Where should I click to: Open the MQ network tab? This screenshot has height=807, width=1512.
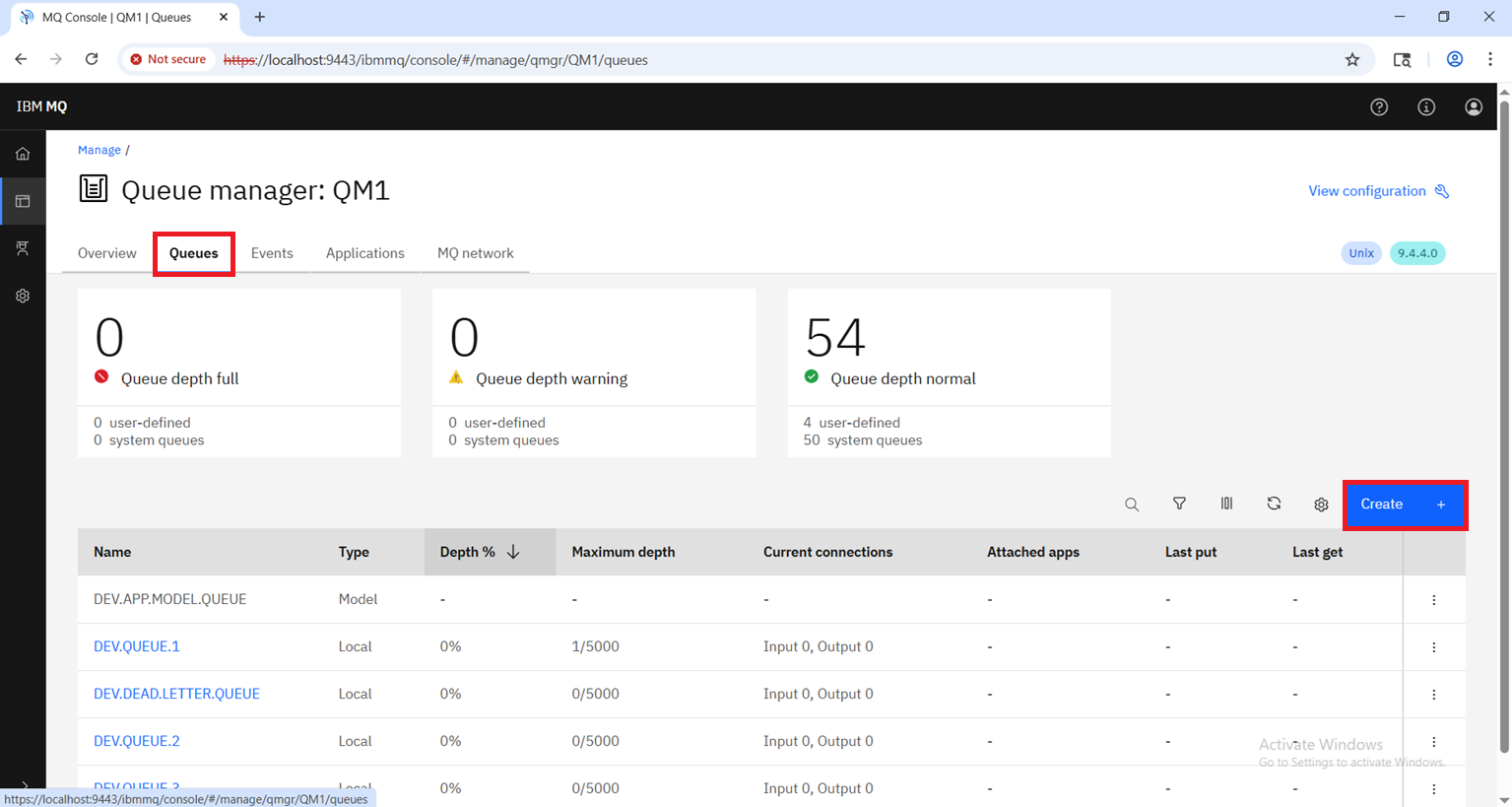coord(476,253)
